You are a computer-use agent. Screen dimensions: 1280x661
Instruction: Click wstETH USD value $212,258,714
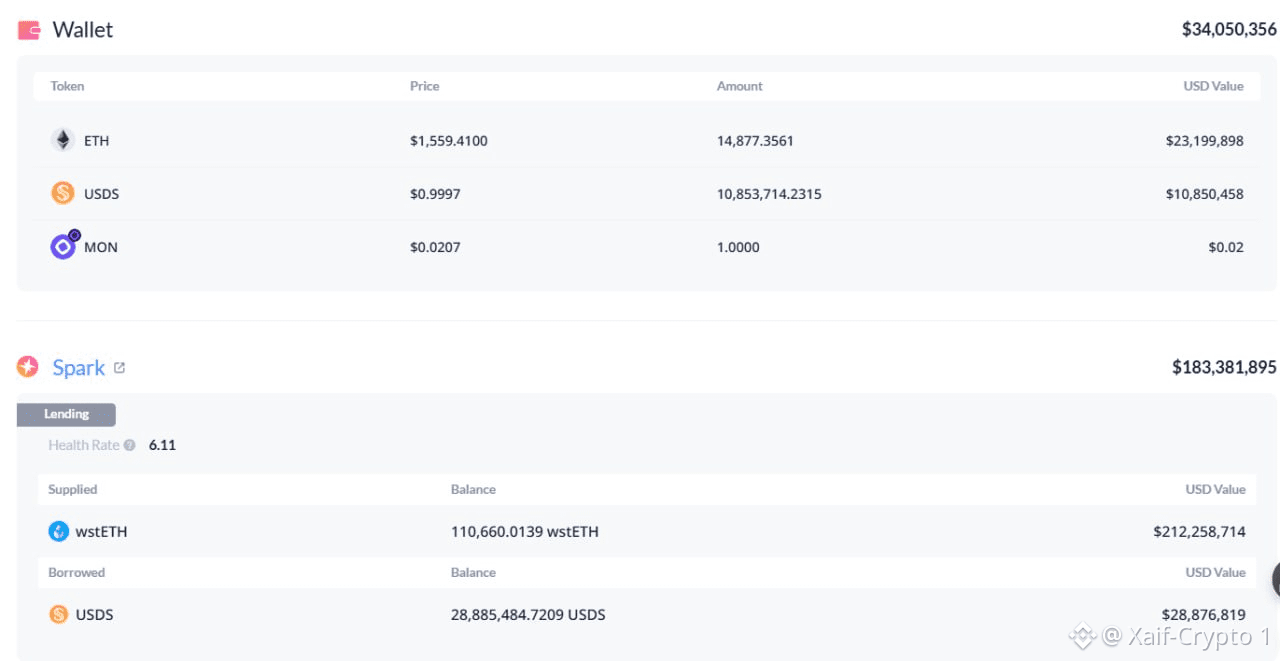1199,532
